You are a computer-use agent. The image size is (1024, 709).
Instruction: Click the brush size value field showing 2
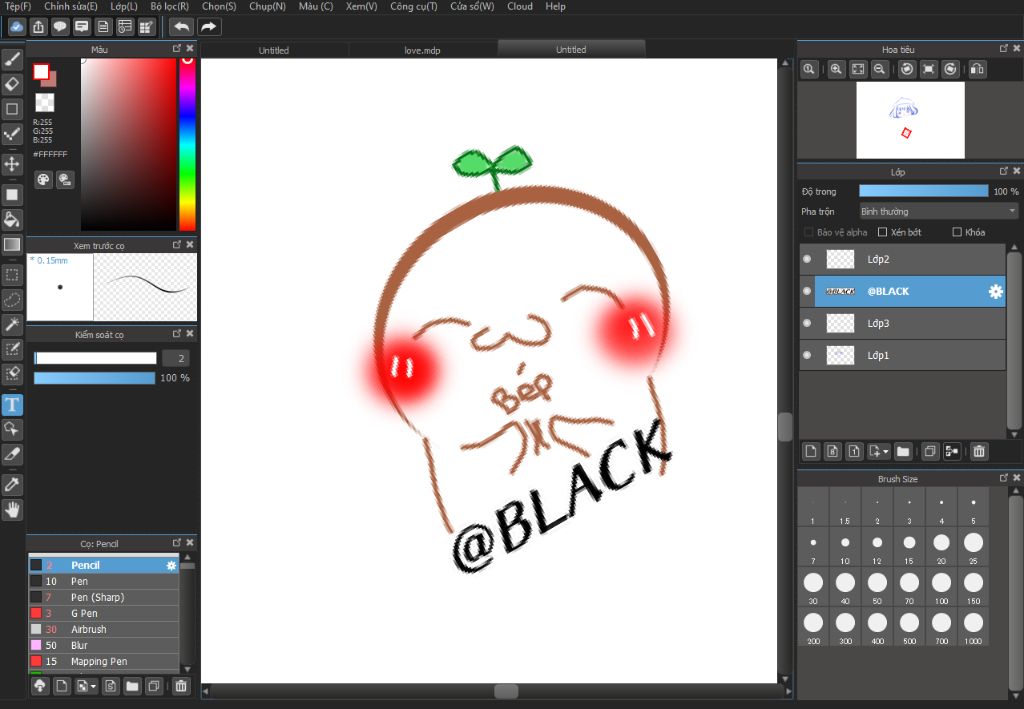pyautogui.click(x=176, y=358)
